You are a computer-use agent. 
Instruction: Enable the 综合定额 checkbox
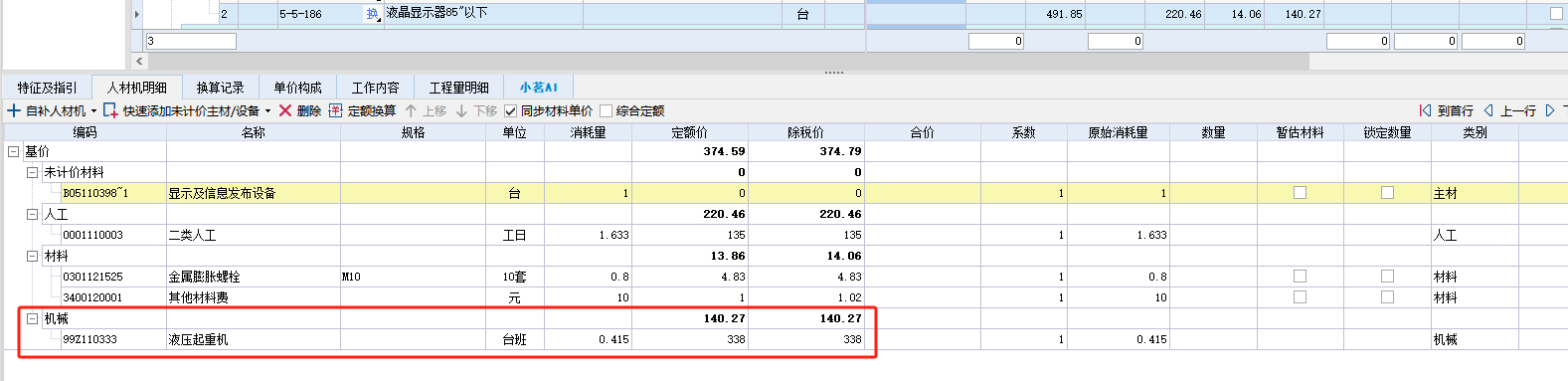click(x=607, y=110)
